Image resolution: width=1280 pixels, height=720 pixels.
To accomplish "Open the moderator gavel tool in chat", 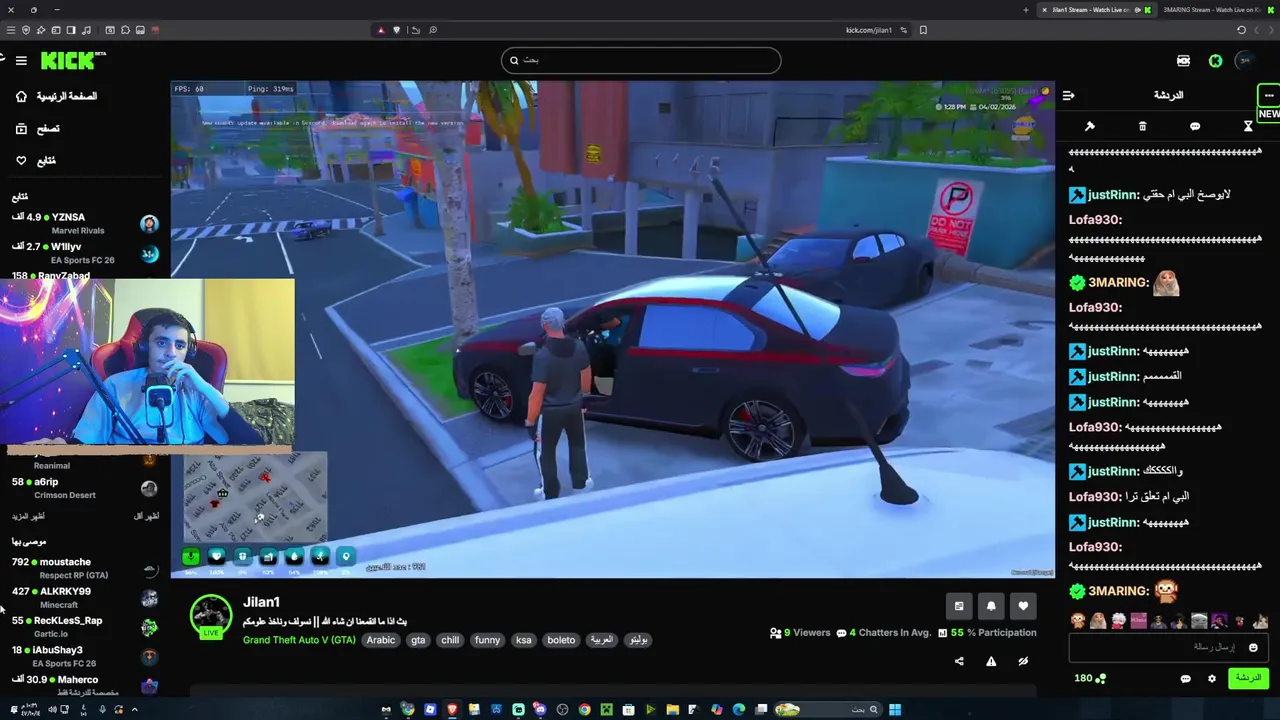I will coord(1090,126).
